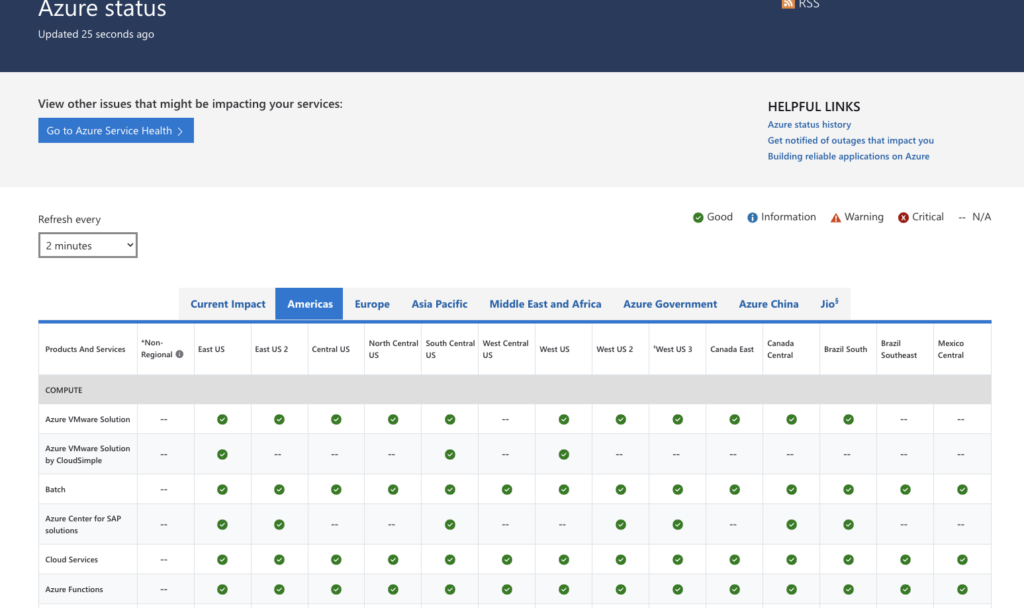Click the Brazil Southeast column header
This screenshot has width=1024, height=608.
[899, 349]
